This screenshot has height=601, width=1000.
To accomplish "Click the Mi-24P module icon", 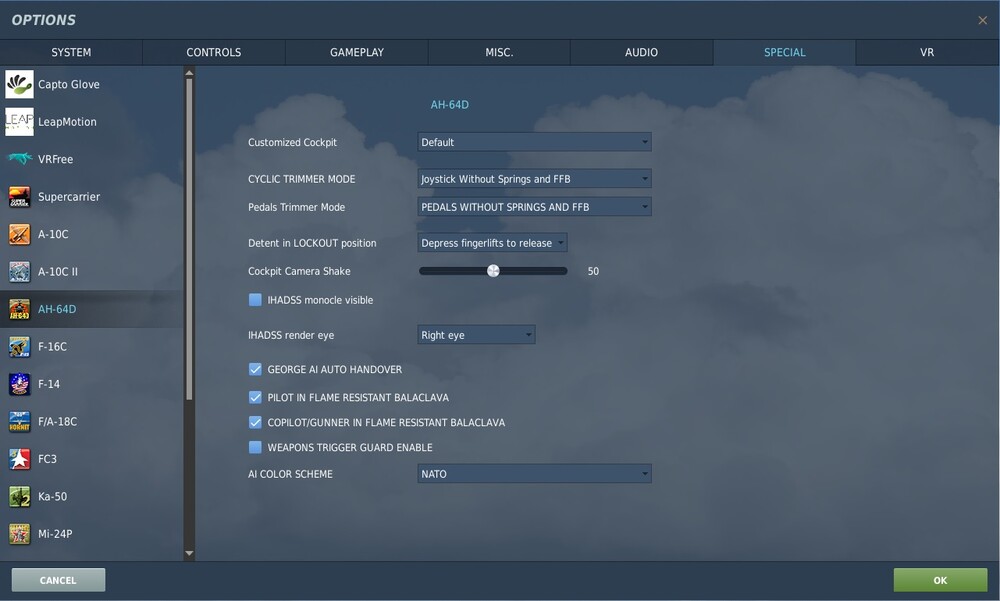I will point(19,534).
